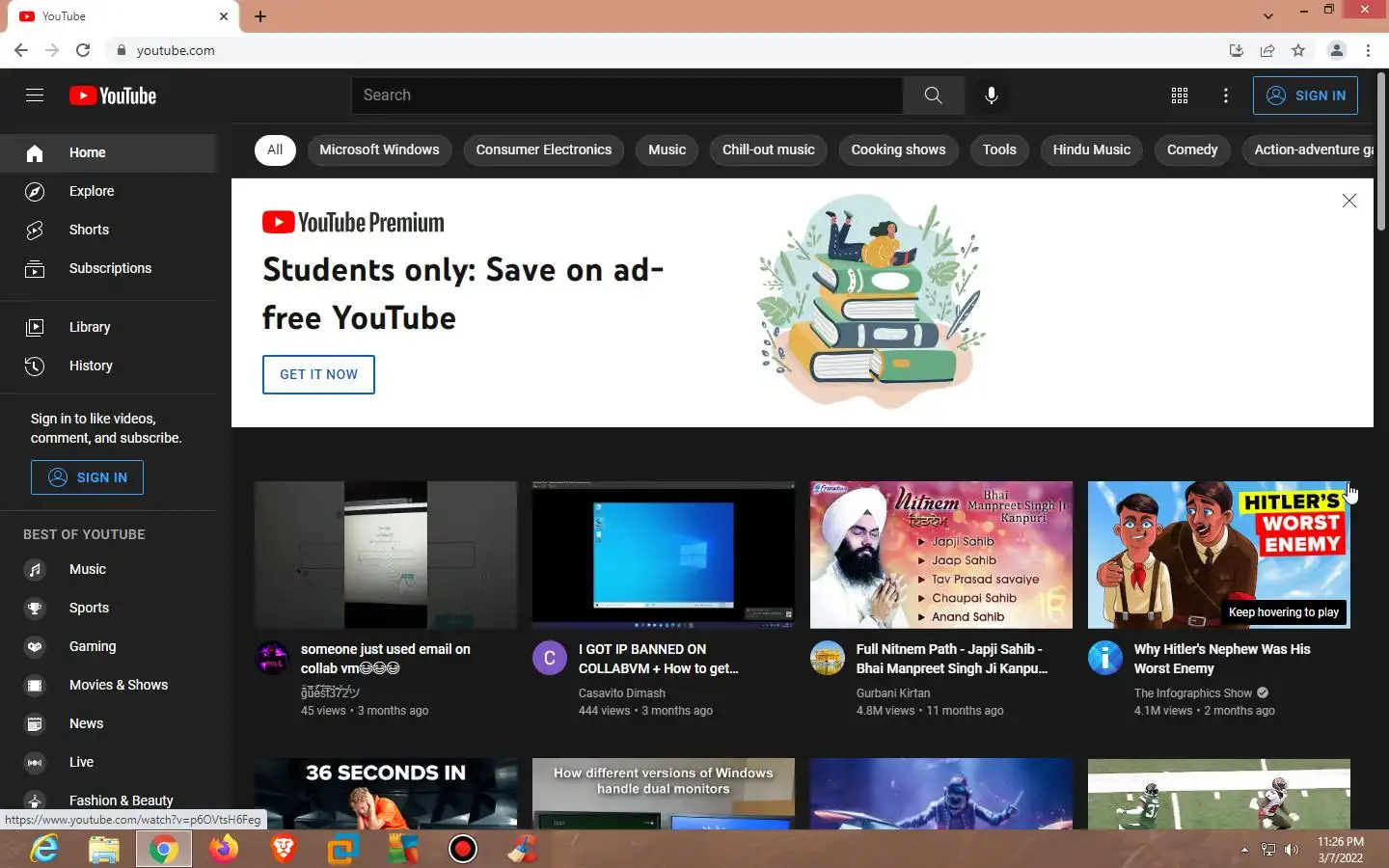Show hidden tray icons arrow
This screenshot has width=1389, height=868.
click(x=1244, y=850)
